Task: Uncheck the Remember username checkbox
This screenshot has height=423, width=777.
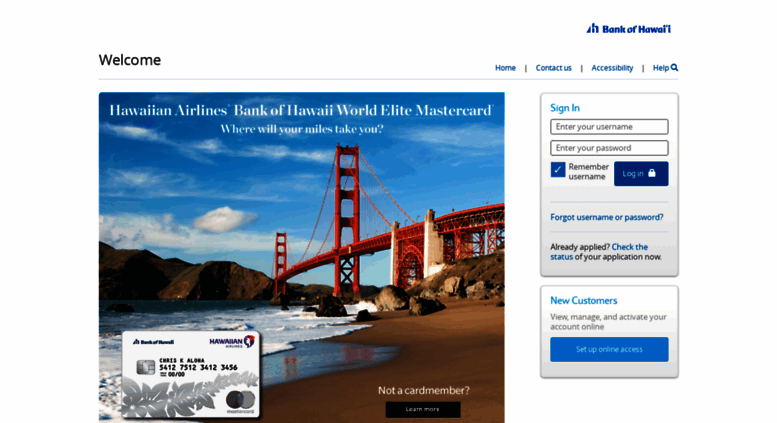Action: coord(558,169)
